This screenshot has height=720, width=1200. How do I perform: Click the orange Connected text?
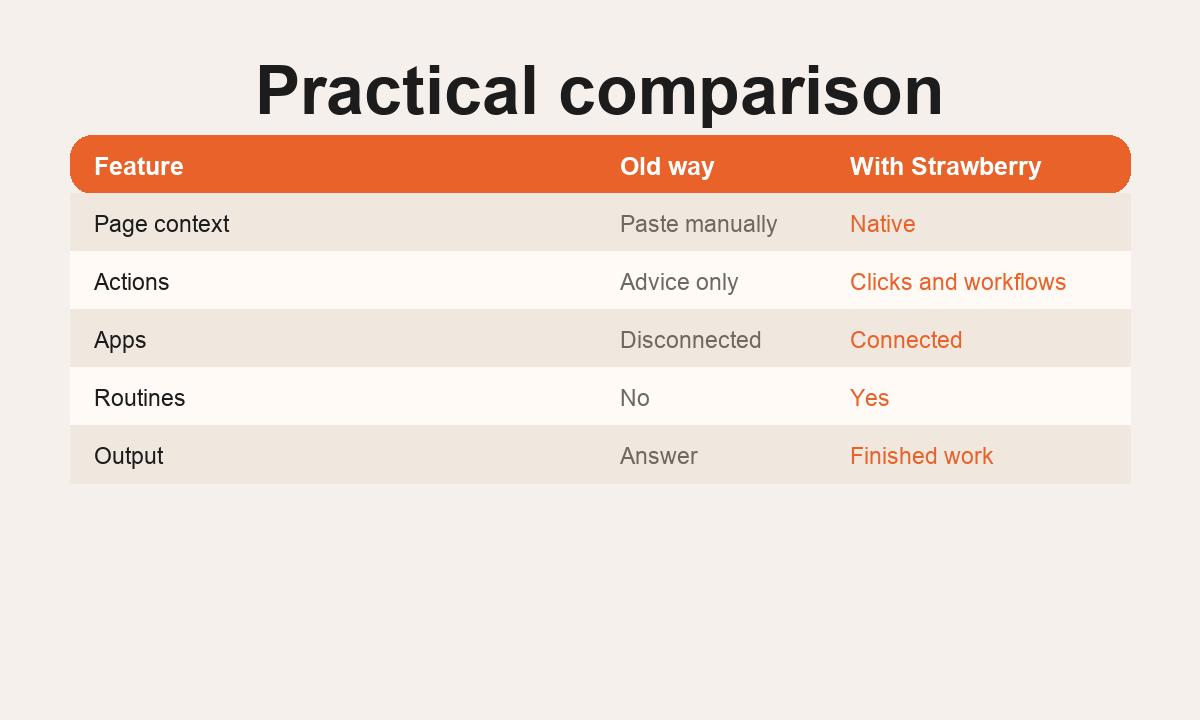[x=906, y=340]
